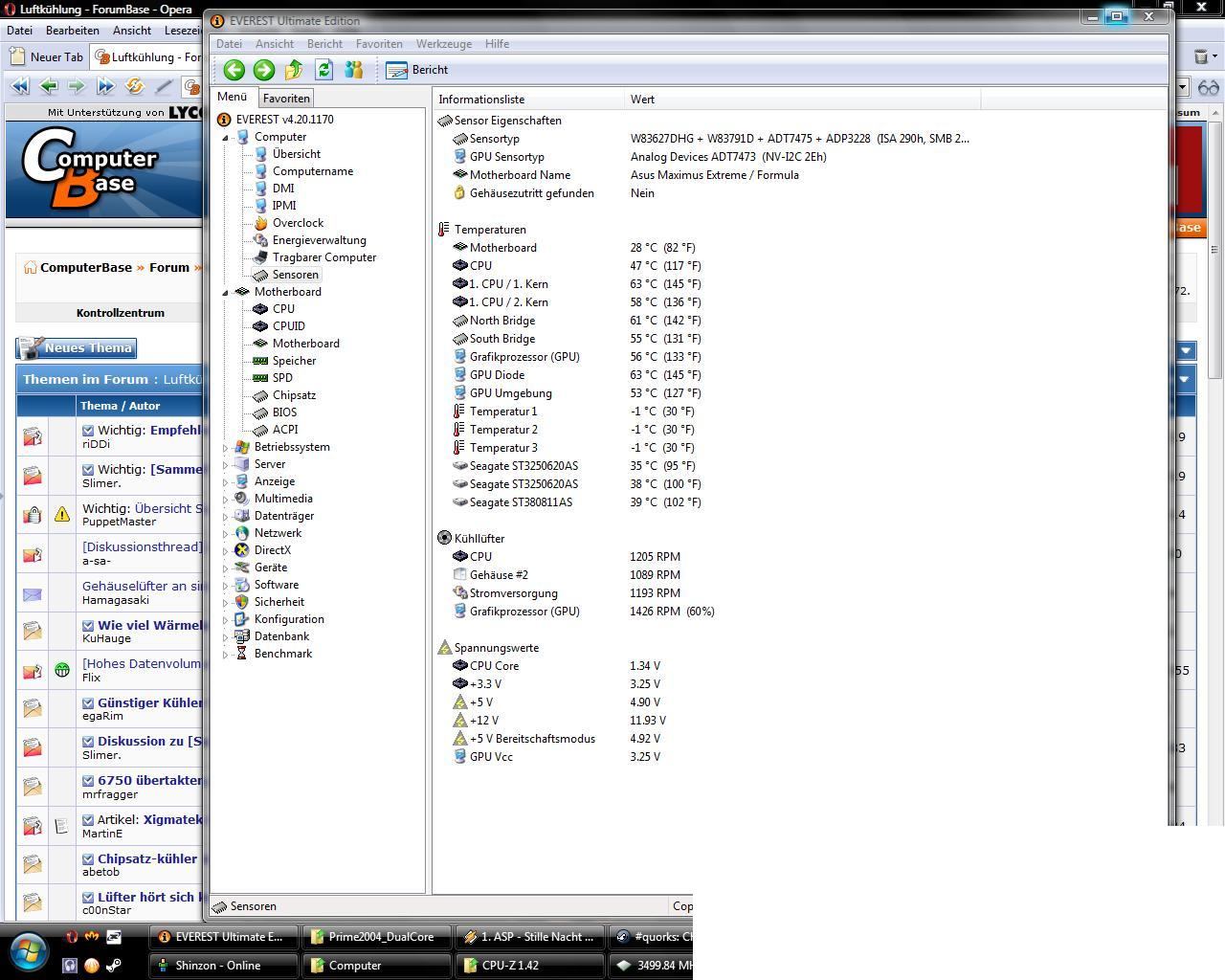Select the Datenbank icon in tree
The height and width of the screenshot is (980, 1225).
(242, 636)
